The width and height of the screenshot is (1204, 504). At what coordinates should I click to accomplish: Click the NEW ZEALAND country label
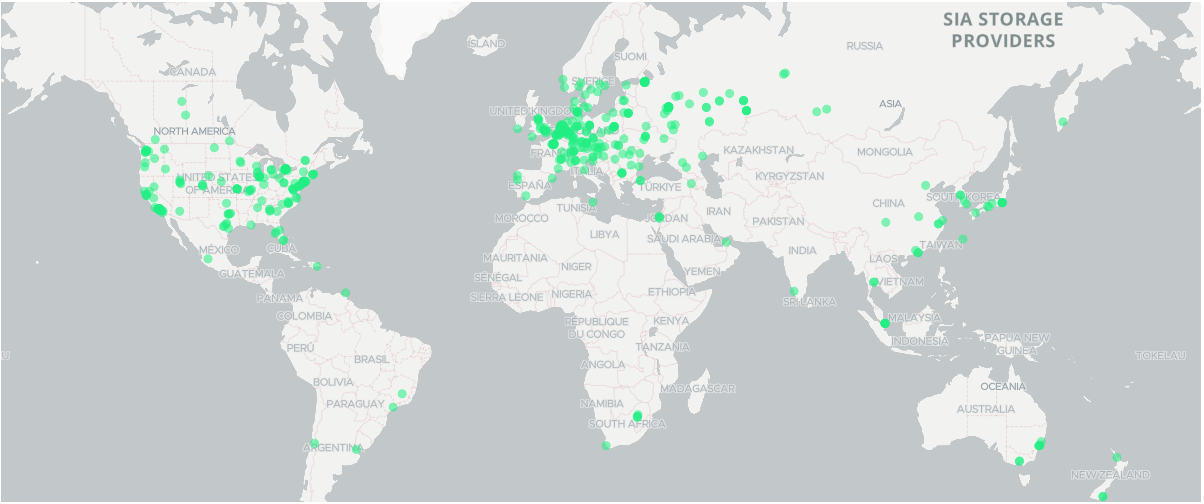coord(1110,475)
